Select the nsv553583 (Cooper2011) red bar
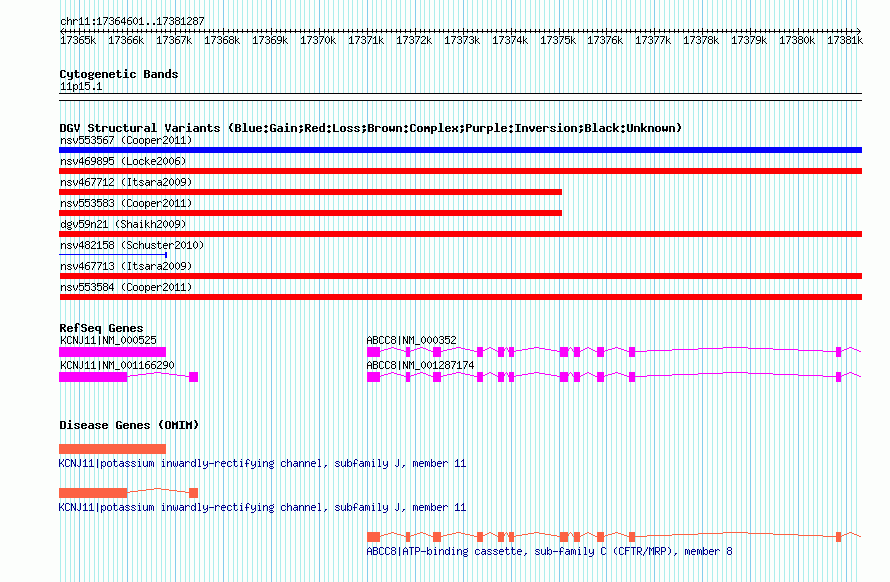 click(310, 213)
